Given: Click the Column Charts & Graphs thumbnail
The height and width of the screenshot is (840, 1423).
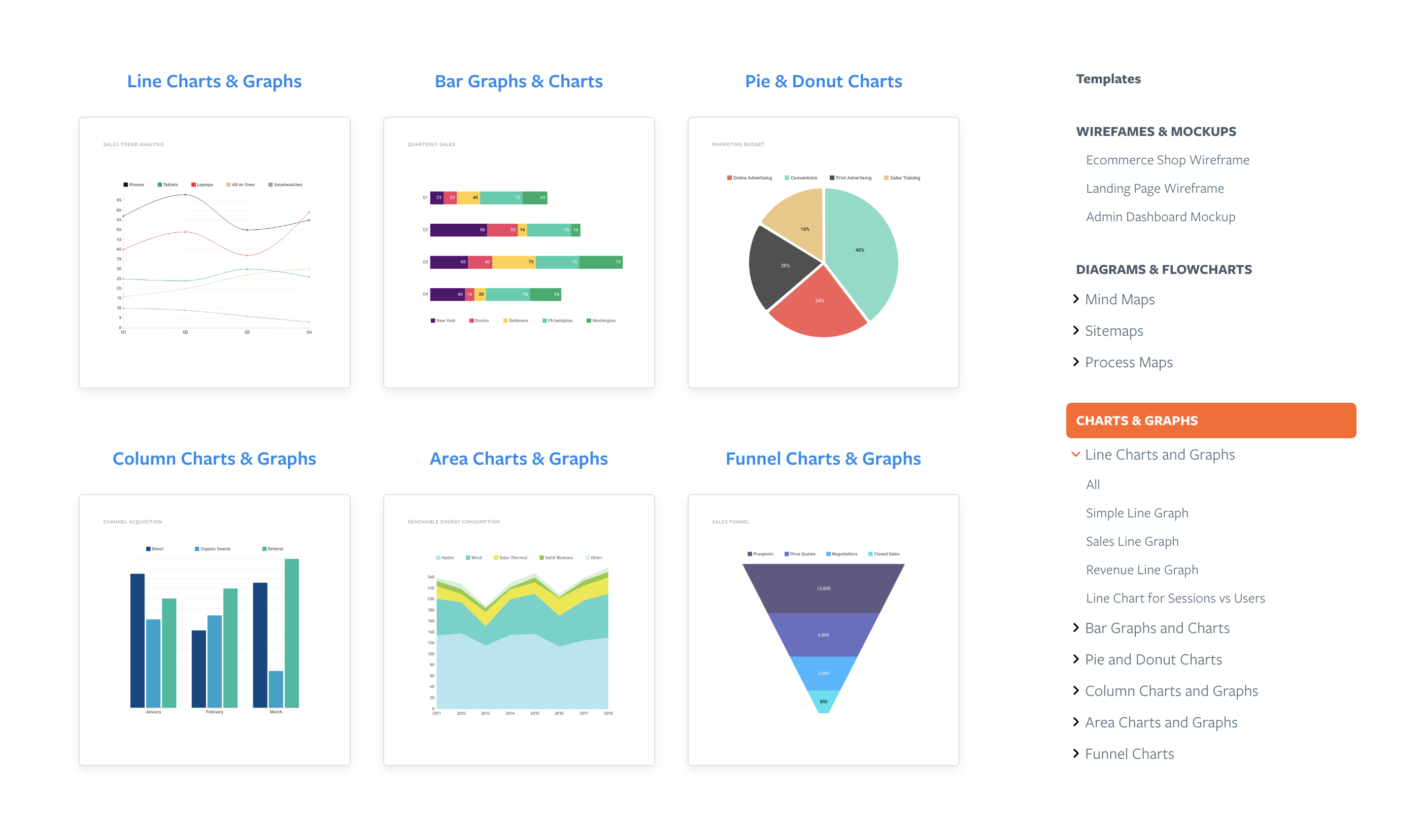Looking at the screenshot, I should 213,629.
